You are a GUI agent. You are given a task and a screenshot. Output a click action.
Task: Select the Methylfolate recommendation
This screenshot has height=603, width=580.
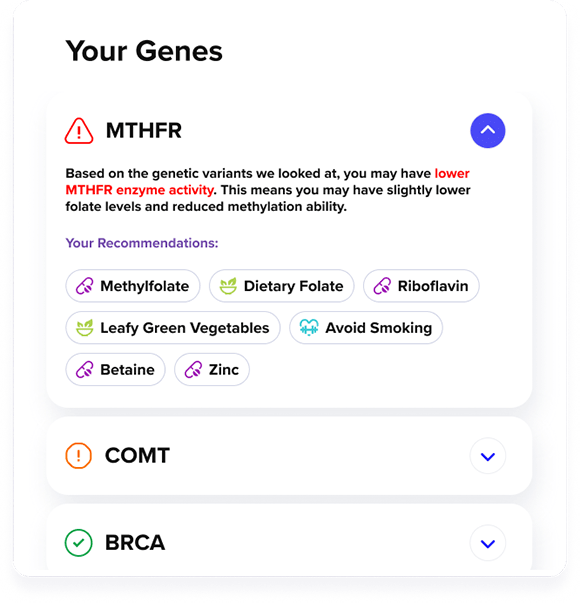[x=133, y=286]
